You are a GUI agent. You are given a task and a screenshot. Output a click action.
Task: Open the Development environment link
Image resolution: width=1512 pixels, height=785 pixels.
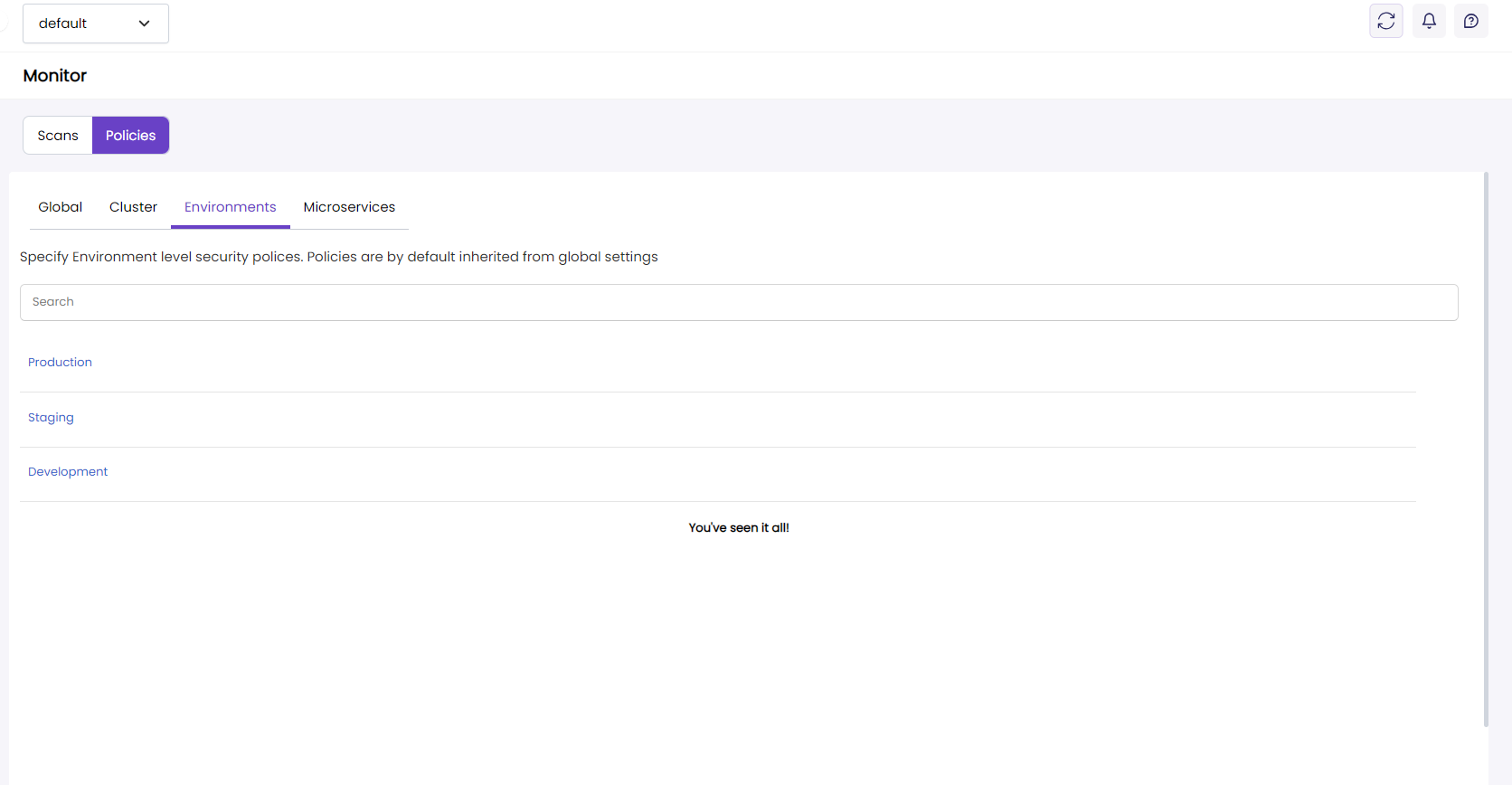click(68, 472)
